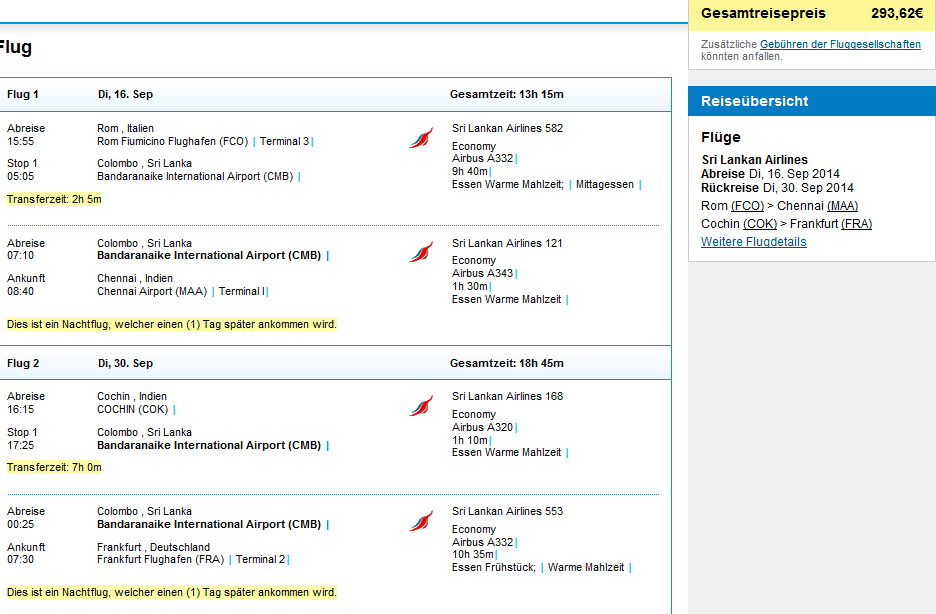The image size is (936, 614).
Task: Open the Weitere Flugdetails link
Action: [753, 242]
